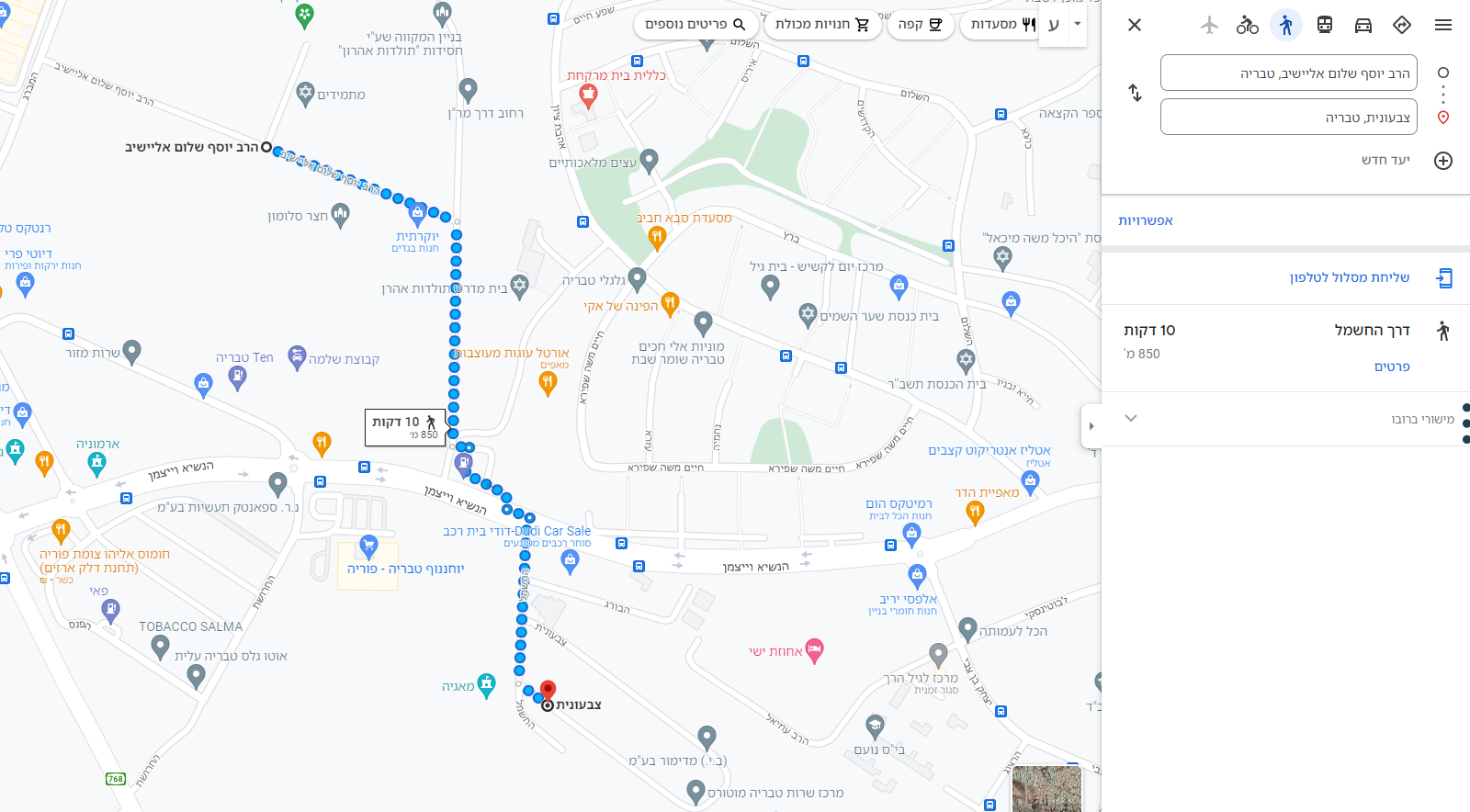Swap start and destination arrows
The height and width of the screenshot is (812, 1470).
pyautogui.click(x=1136, y=93)
